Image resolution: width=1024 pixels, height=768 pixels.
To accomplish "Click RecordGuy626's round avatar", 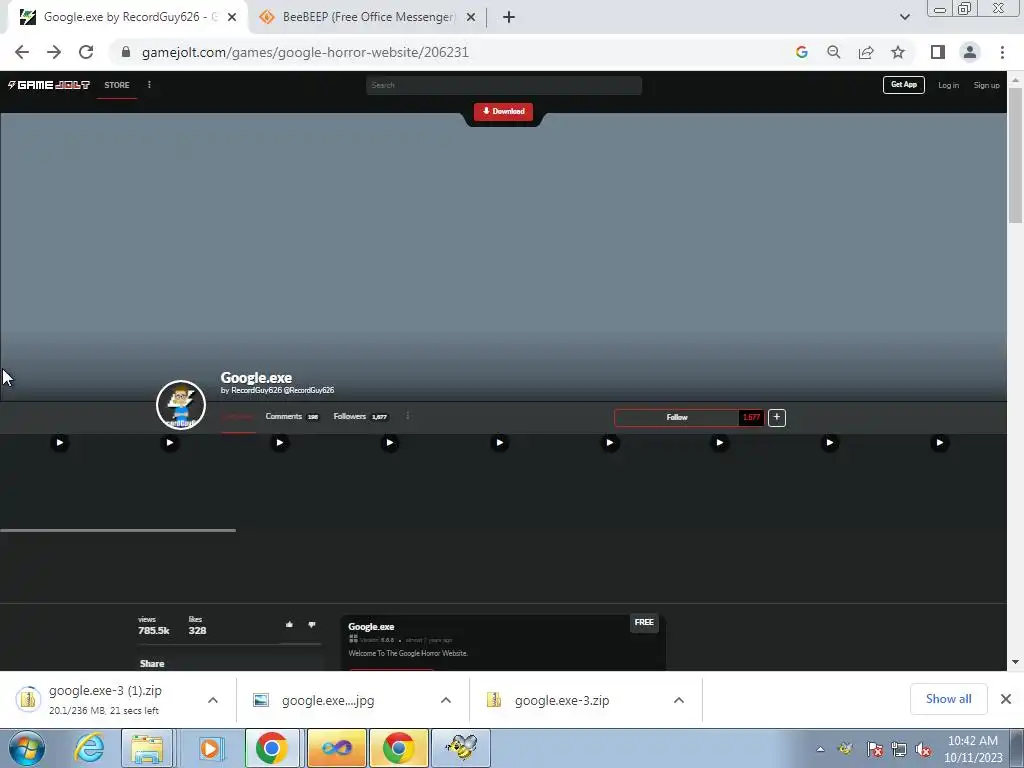I will tap(181, 405).
